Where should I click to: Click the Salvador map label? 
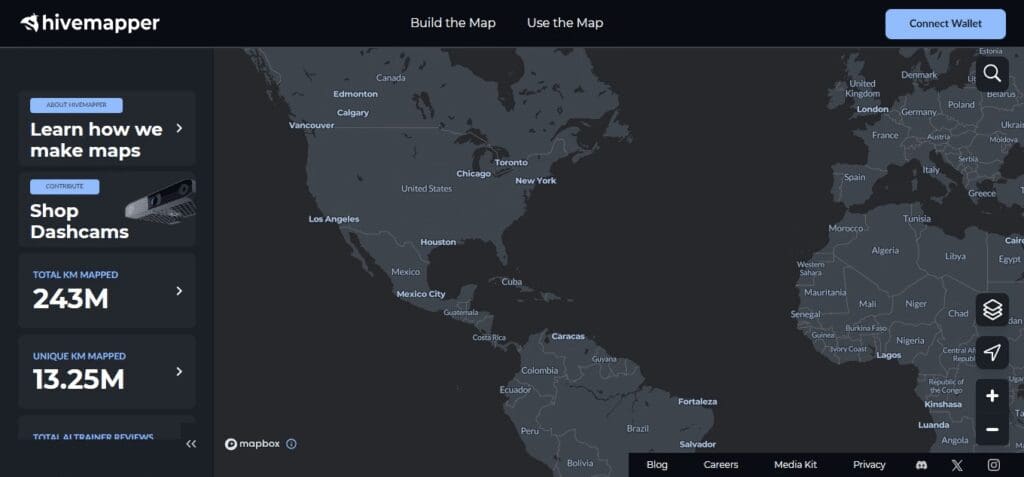tap(697, 444)
